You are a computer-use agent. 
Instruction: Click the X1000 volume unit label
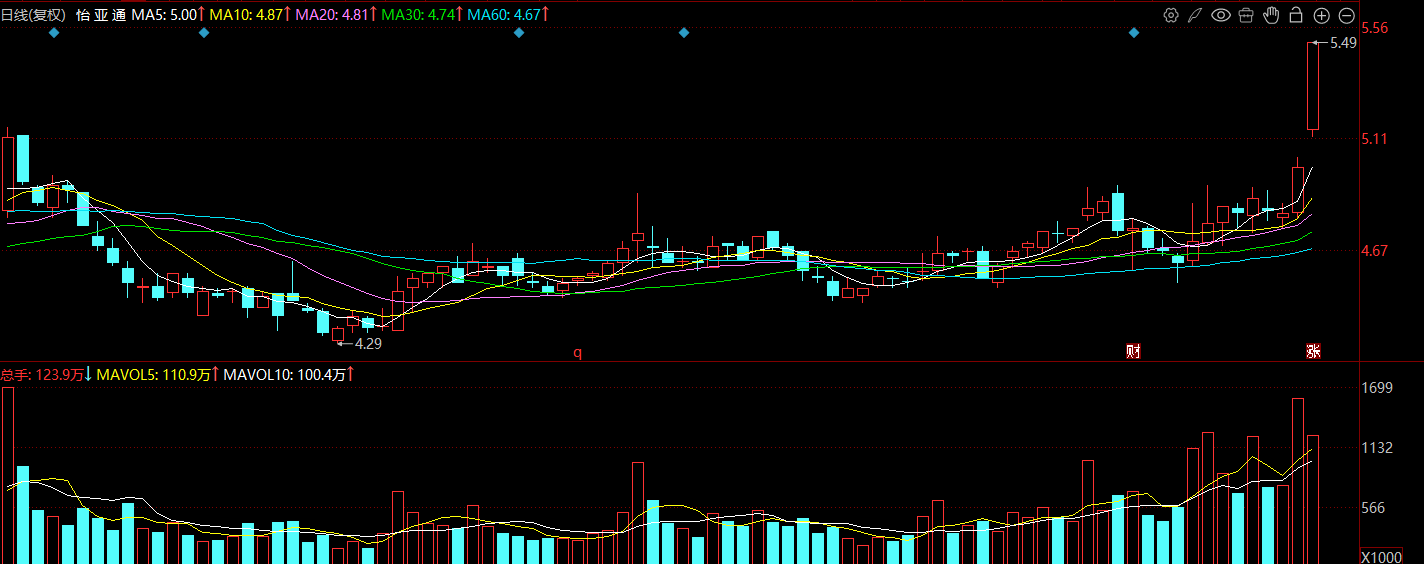(1383, 556)
